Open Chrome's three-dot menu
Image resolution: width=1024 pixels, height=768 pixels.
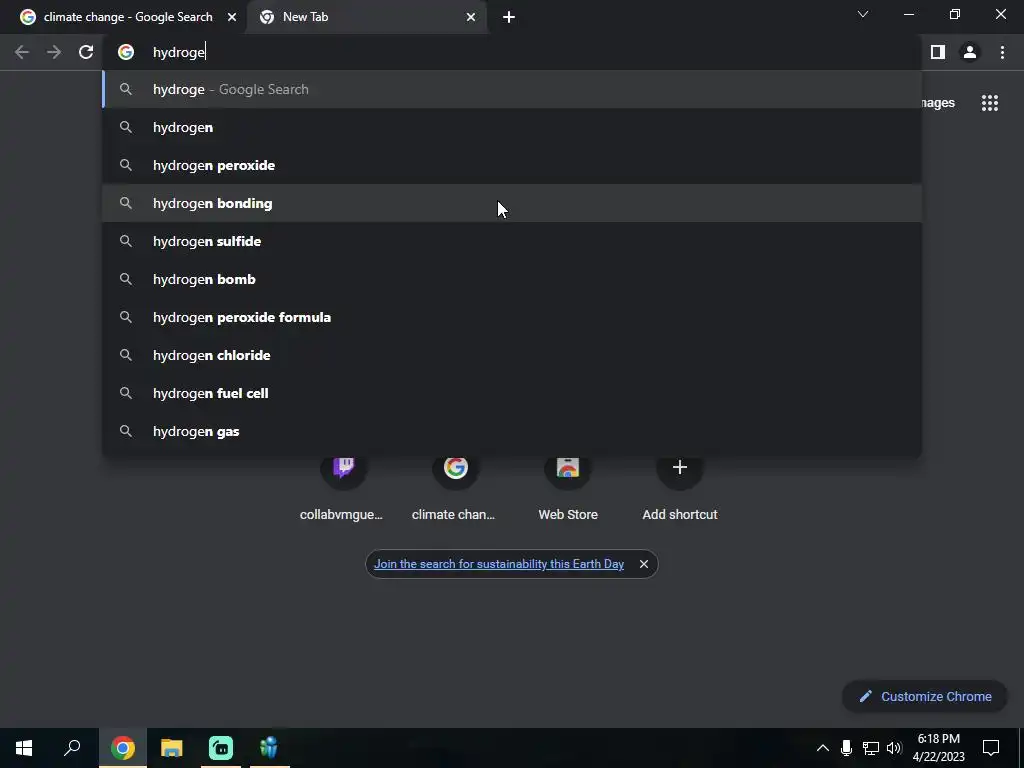point(1002,52)
